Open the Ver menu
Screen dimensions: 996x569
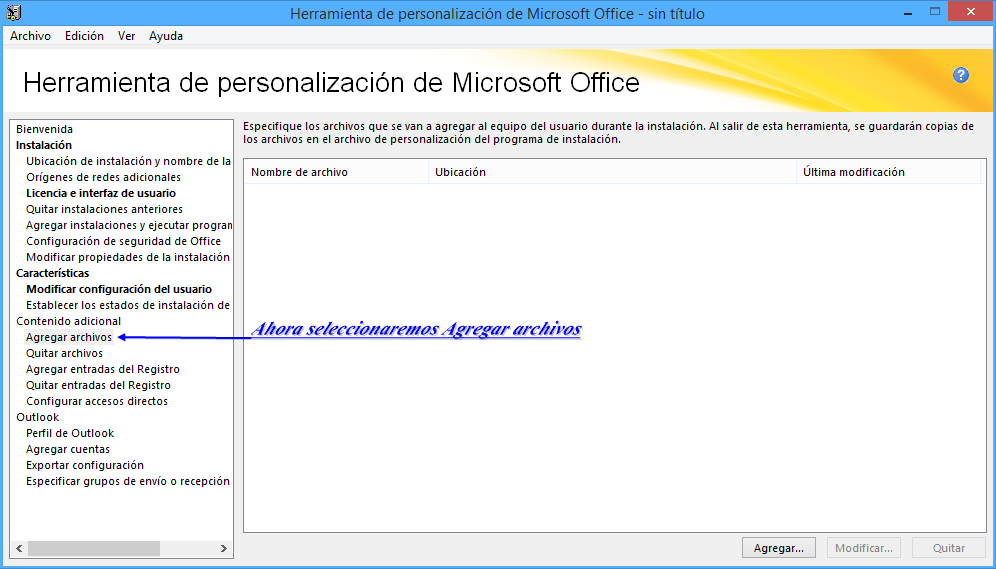[x=126, y=36]
